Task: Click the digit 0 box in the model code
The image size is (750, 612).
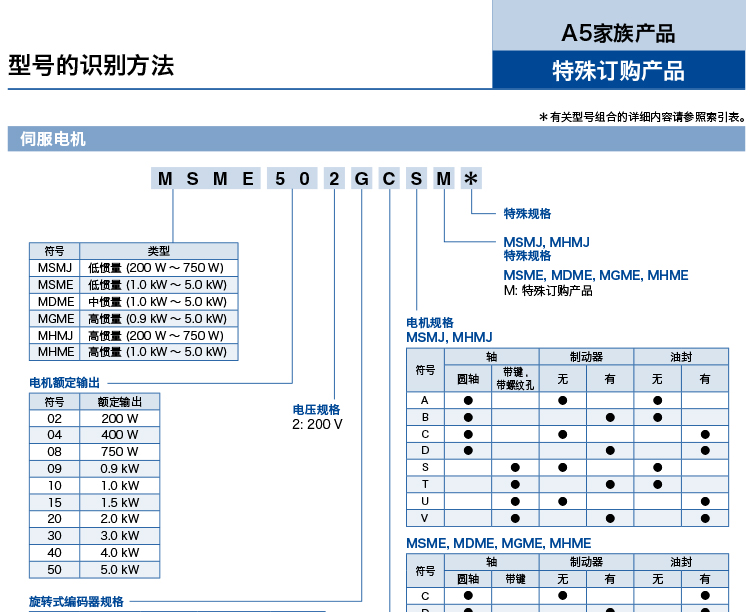Action: (306, 179)
